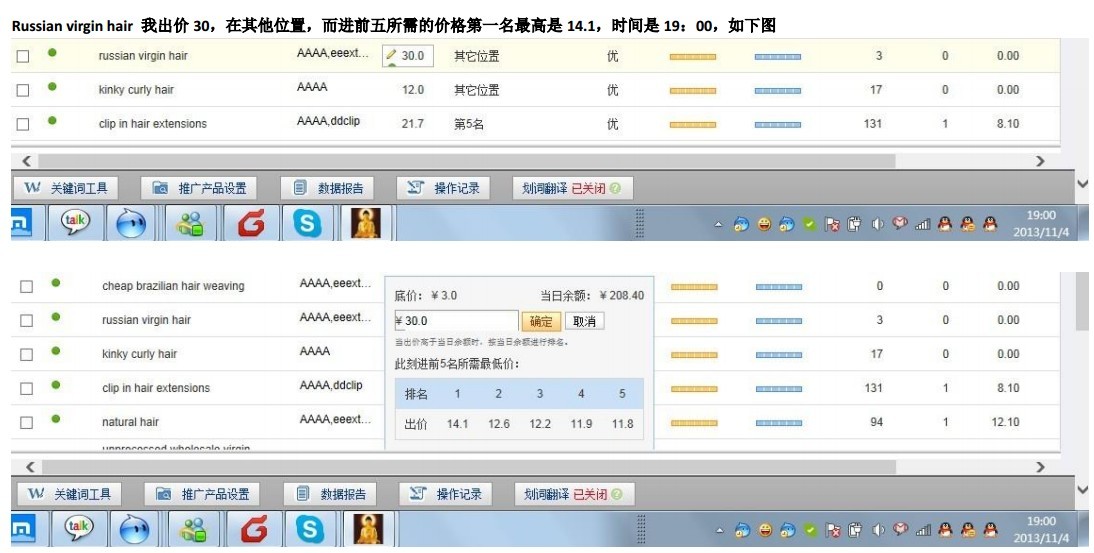Click the blue score bar in the natural hair row

pyautogui.click(x=778, y=423)
